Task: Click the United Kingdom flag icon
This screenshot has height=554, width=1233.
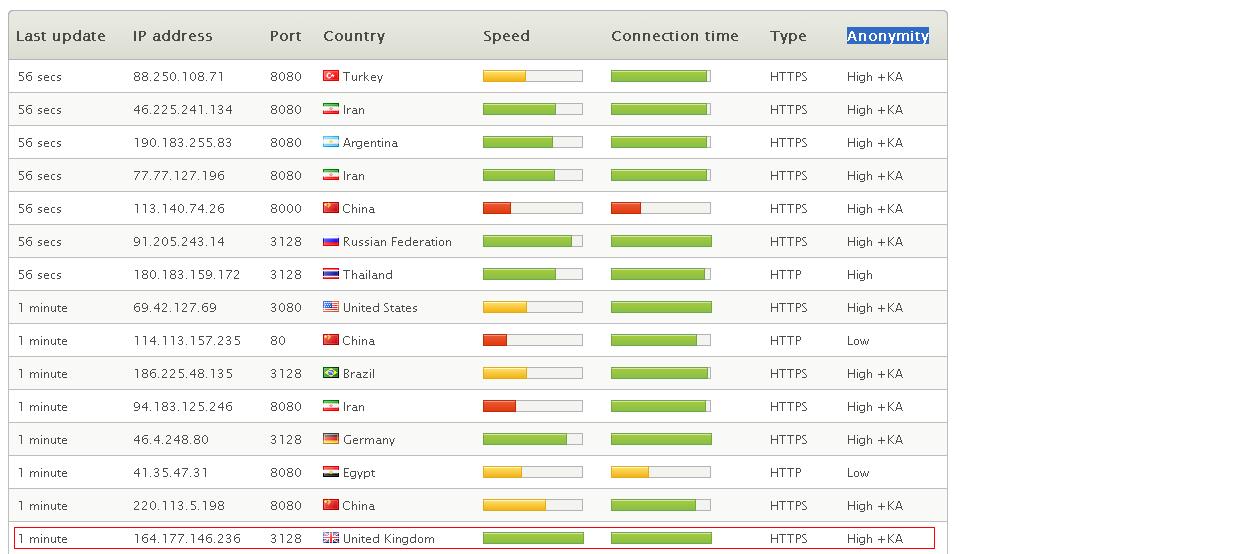Action: tap(331, 538)
